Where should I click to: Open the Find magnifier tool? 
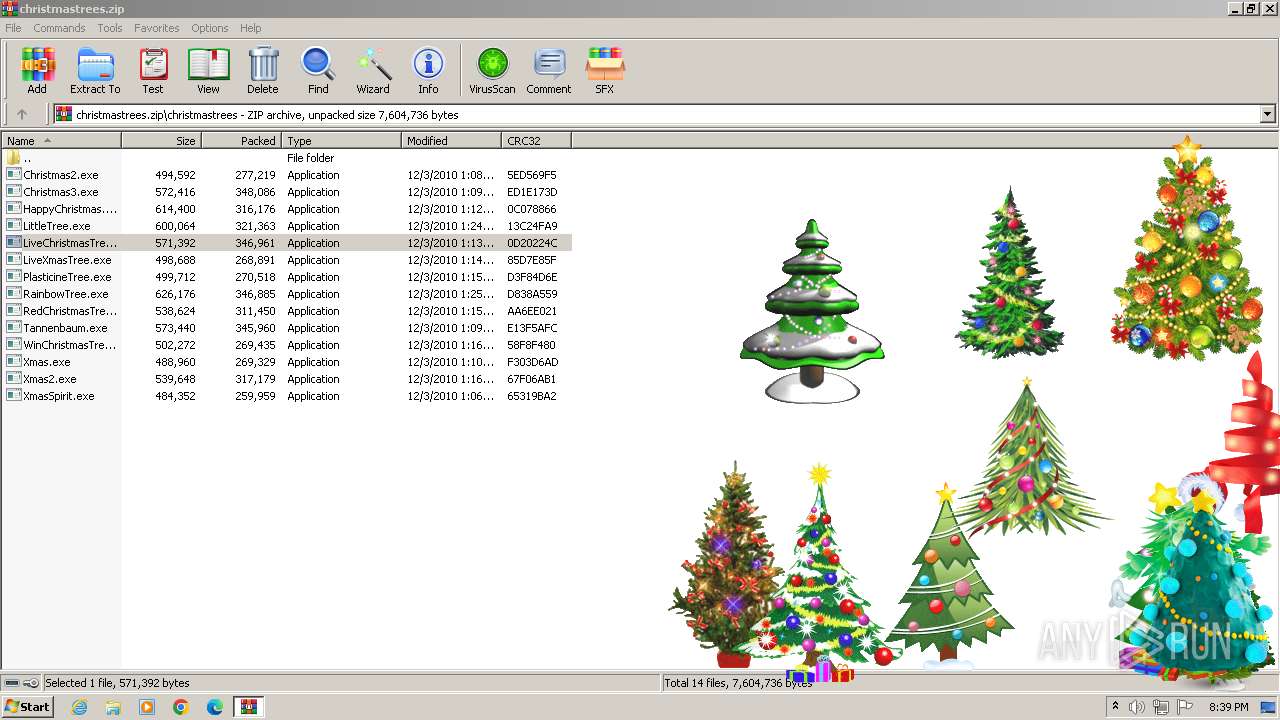coord(318,71)
